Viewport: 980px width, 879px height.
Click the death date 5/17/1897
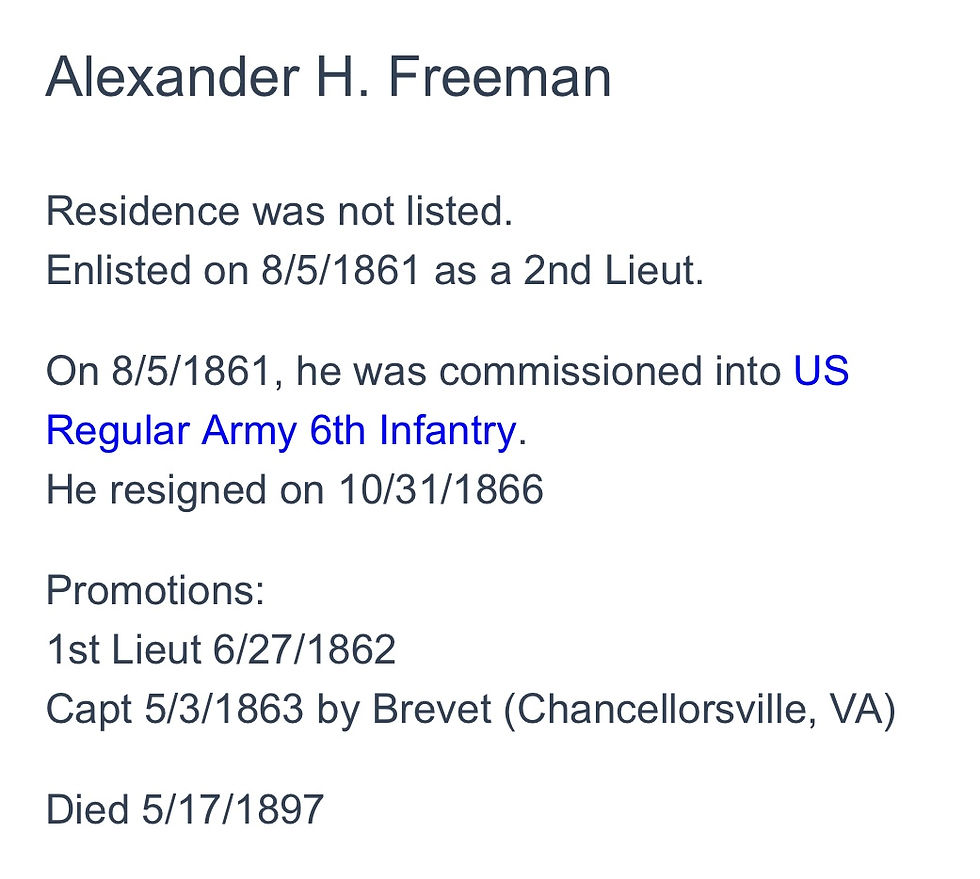pyautogui.click(x=233, y=809)
